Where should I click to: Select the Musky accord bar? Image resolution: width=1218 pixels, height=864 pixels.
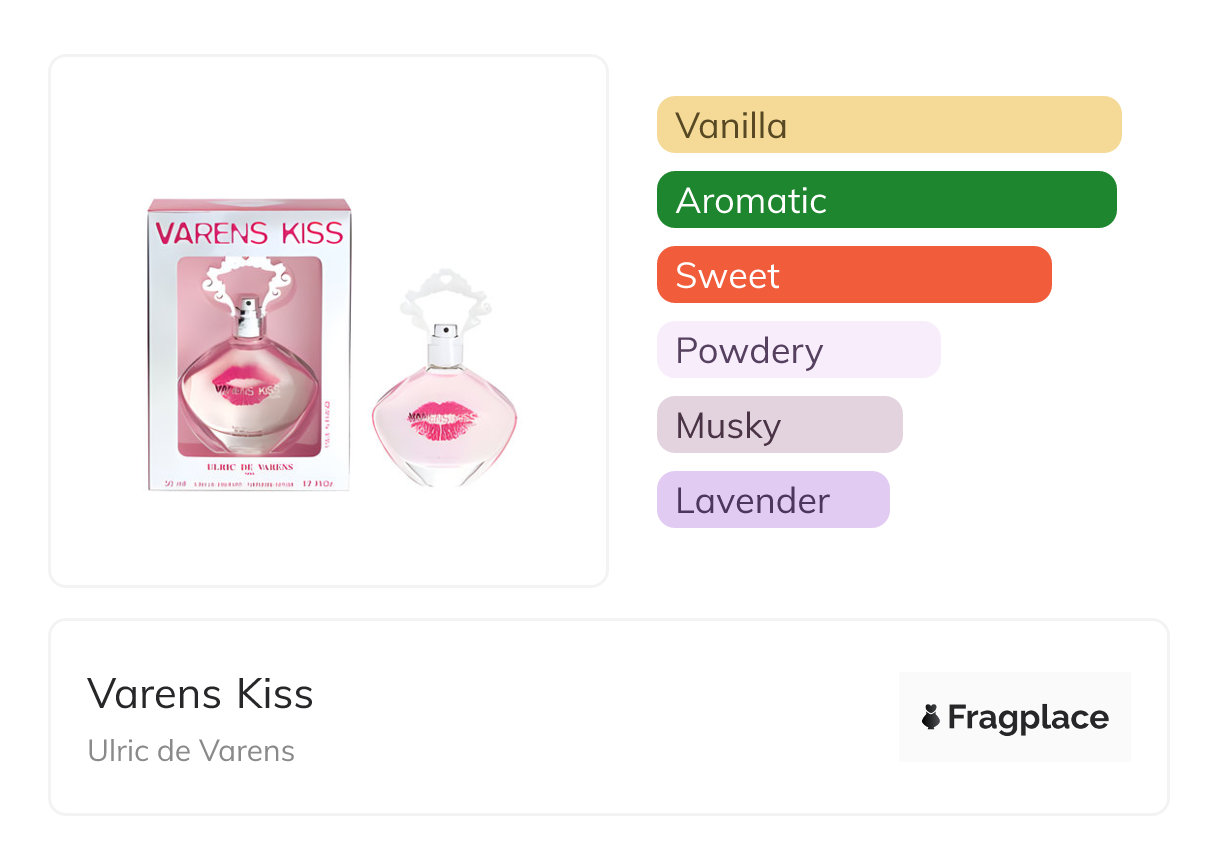pyautogui.click(x=779, y=425)
